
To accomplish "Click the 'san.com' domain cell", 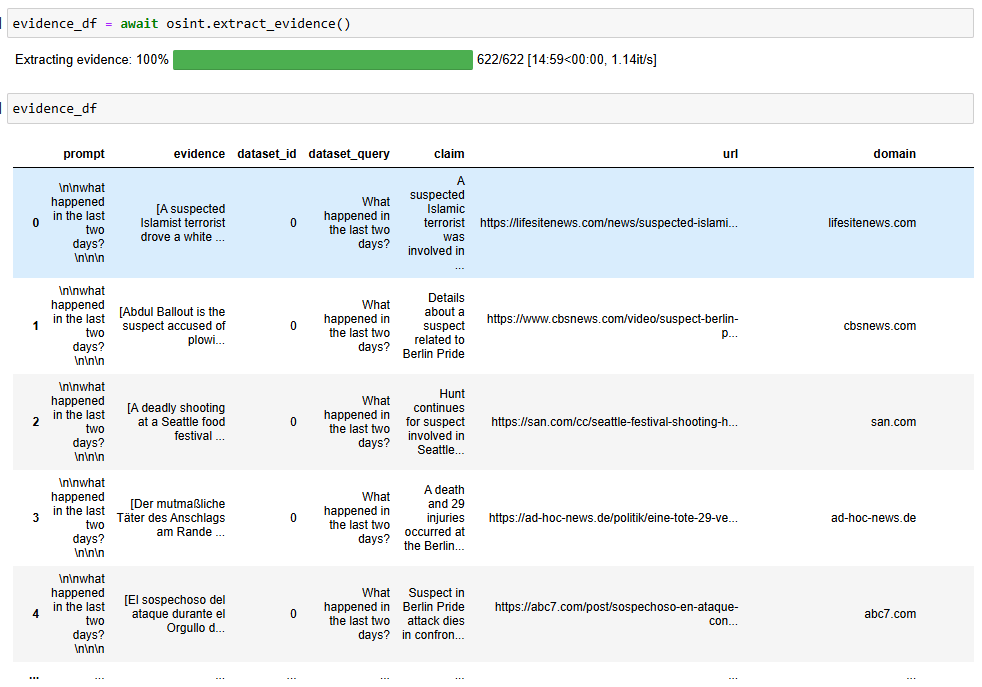I will 893,422.
